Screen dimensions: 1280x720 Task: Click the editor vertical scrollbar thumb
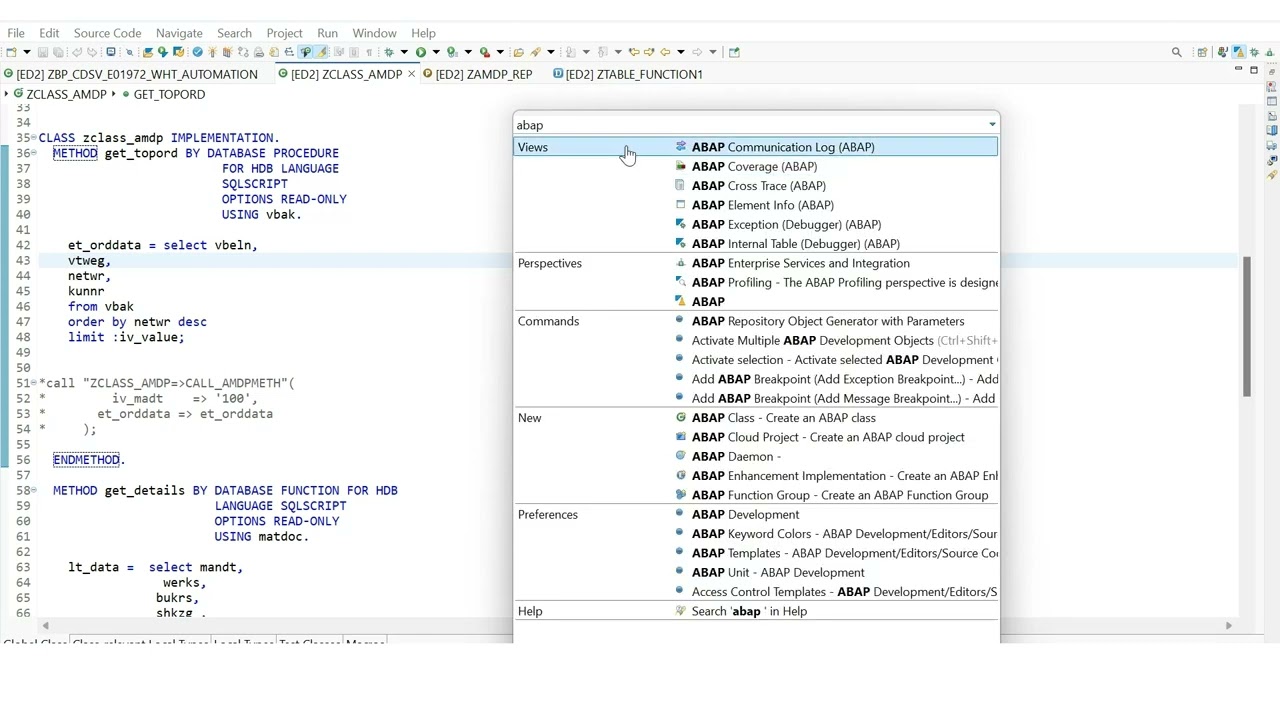pos(1247,326)
